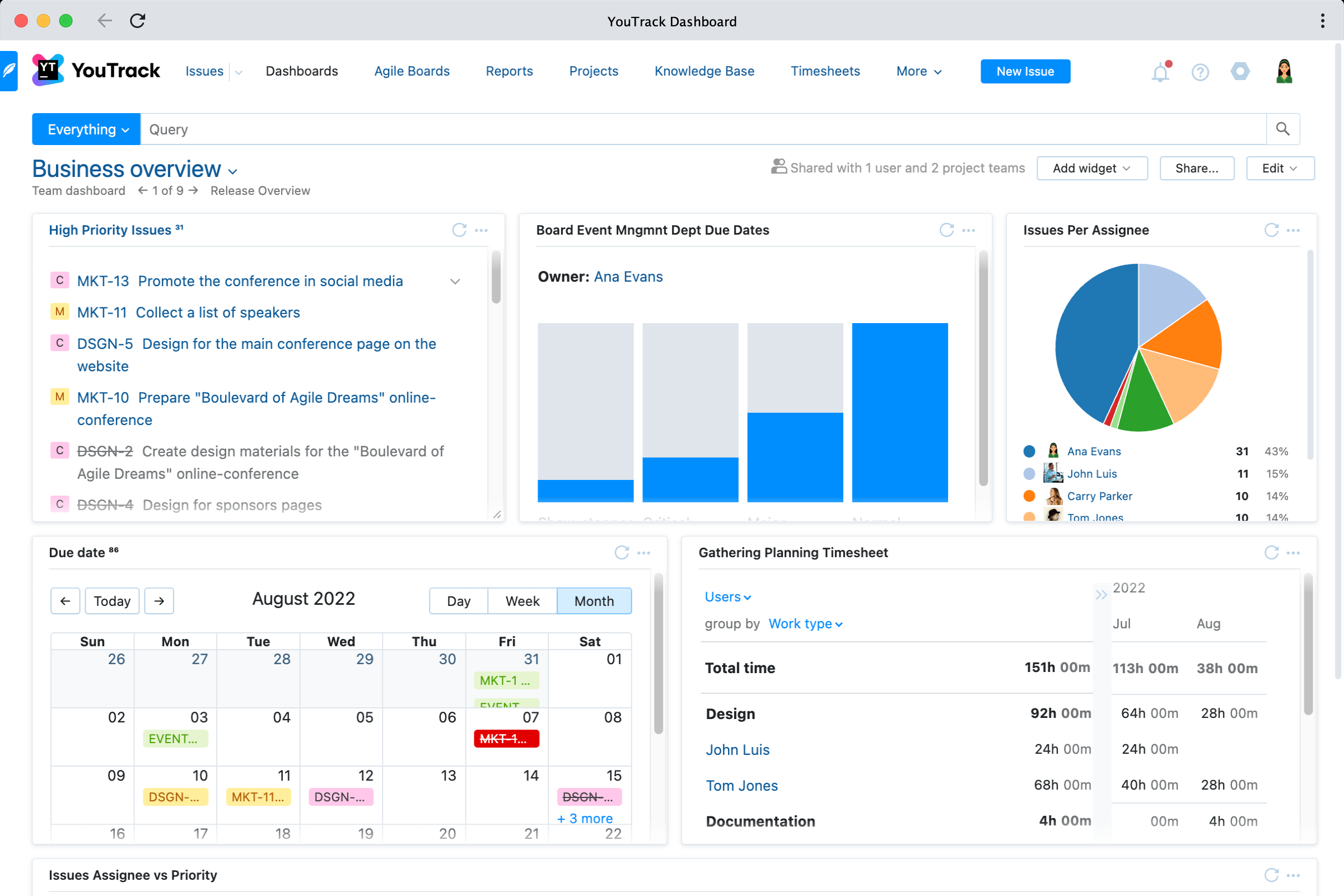Expand the Issues menu arrow
1344x896 pixels.
click(x=239, y=72)
